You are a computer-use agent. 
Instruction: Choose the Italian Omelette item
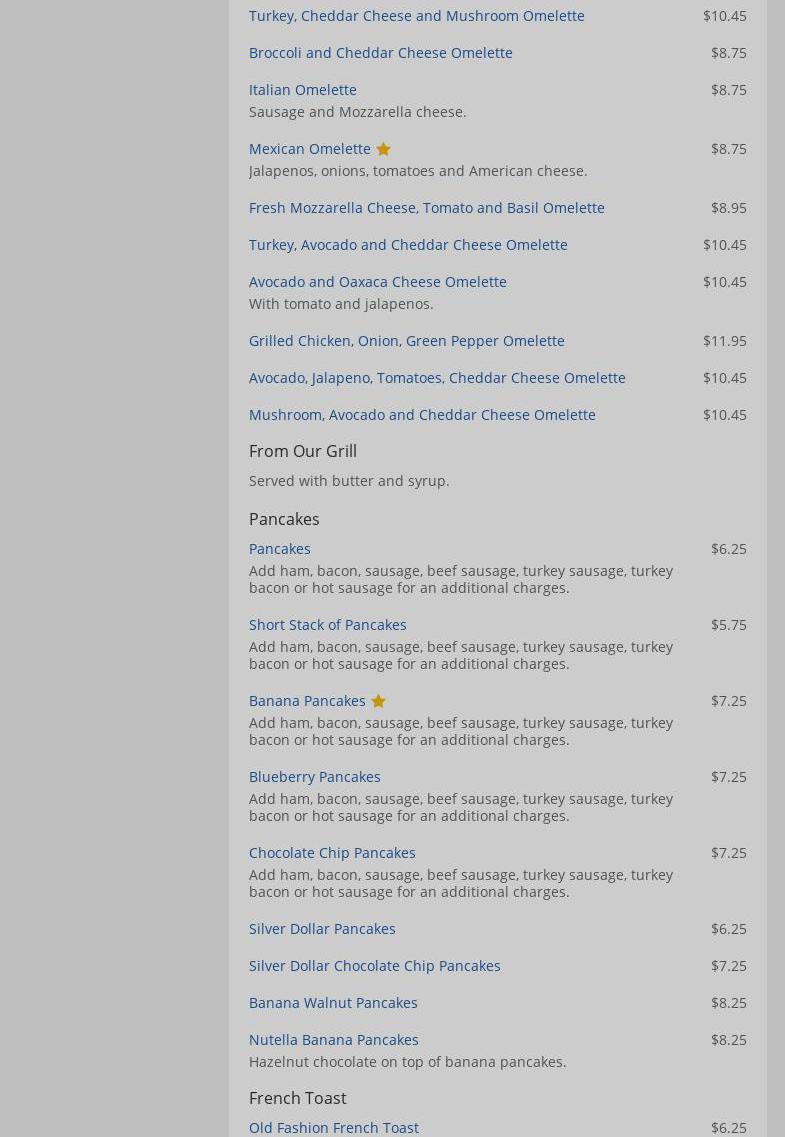[302, 90]
